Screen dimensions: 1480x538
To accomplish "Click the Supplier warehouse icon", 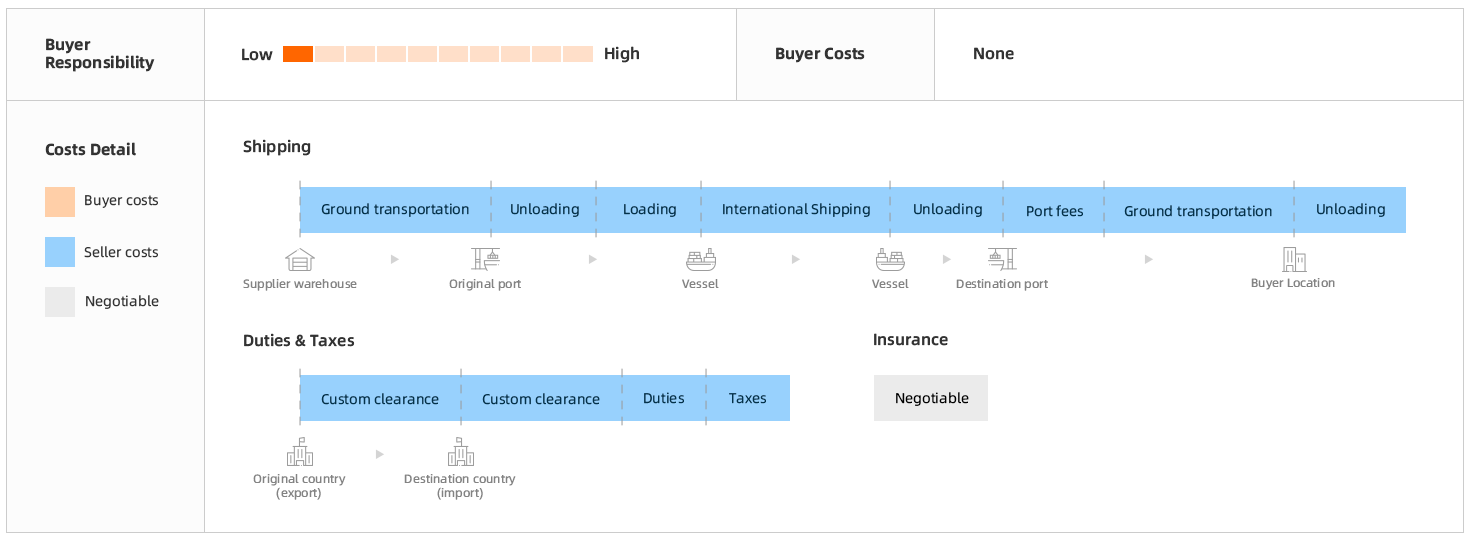I will point(299,260).
